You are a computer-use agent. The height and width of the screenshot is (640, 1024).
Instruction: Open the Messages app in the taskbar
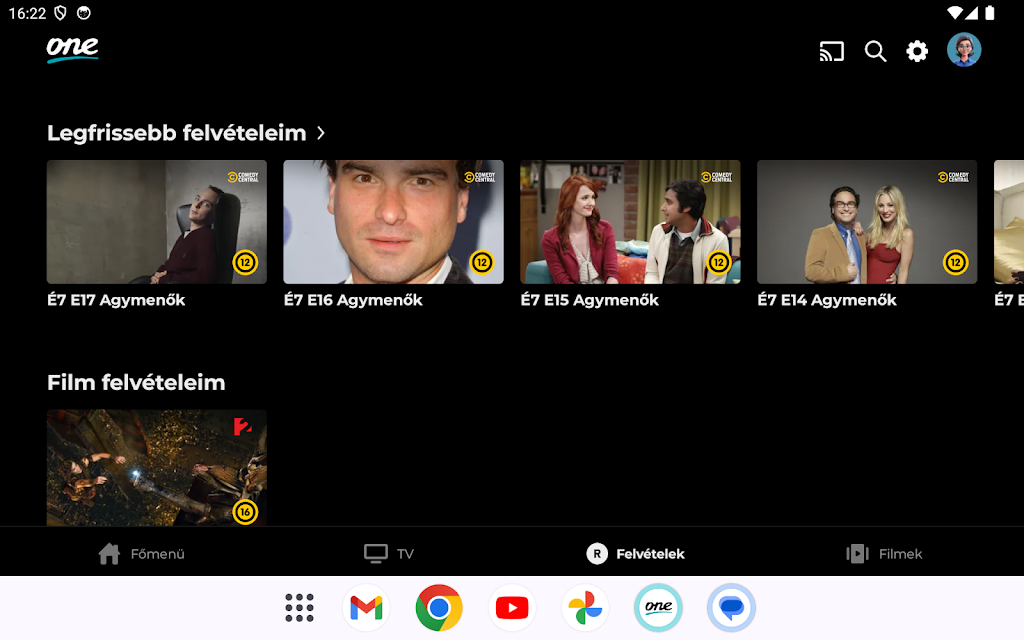coord(731,607)
